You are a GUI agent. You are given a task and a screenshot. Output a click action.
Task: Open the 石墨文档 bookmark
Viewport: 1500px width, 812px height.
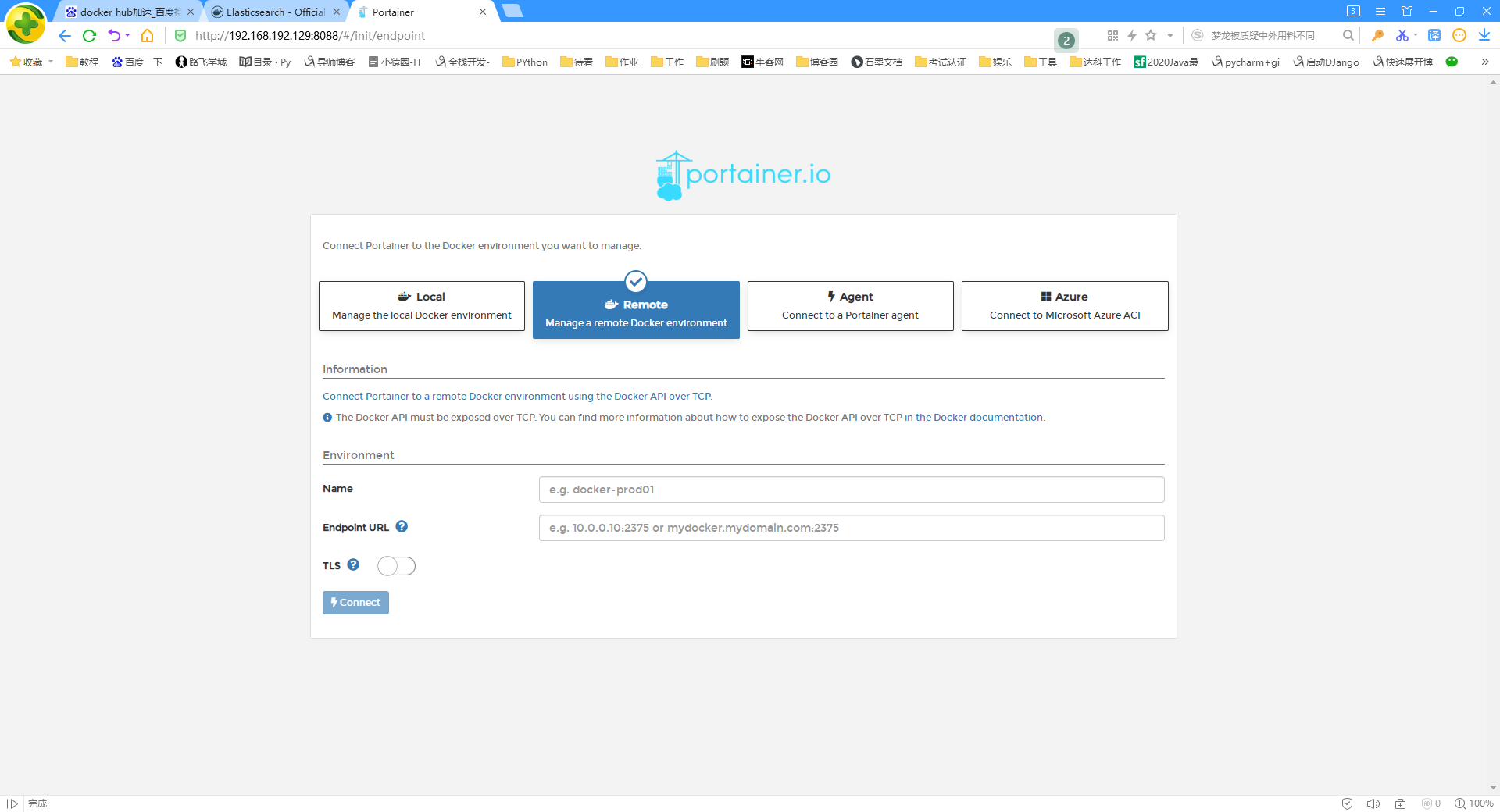click(877, 62)
